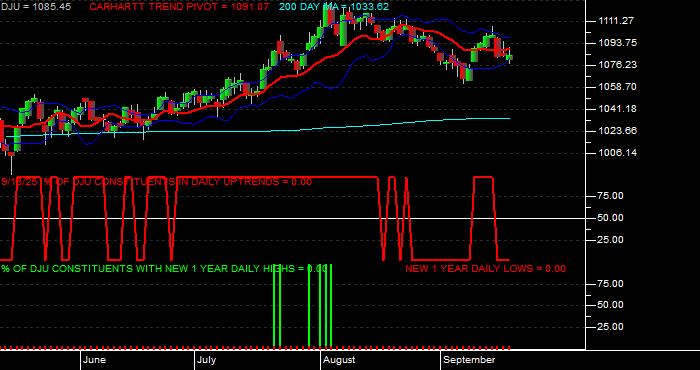
Task: Click the DJU = 1085.45 readout
Action: click(x=35, y=7)
